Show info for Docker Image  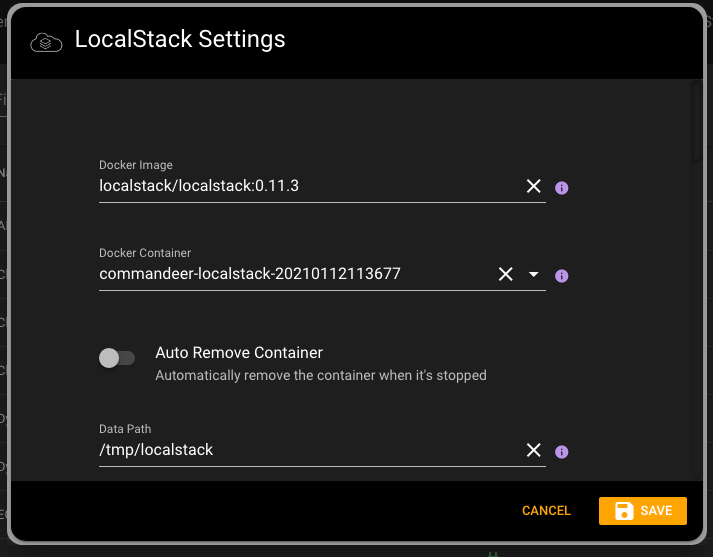[562, 188]
